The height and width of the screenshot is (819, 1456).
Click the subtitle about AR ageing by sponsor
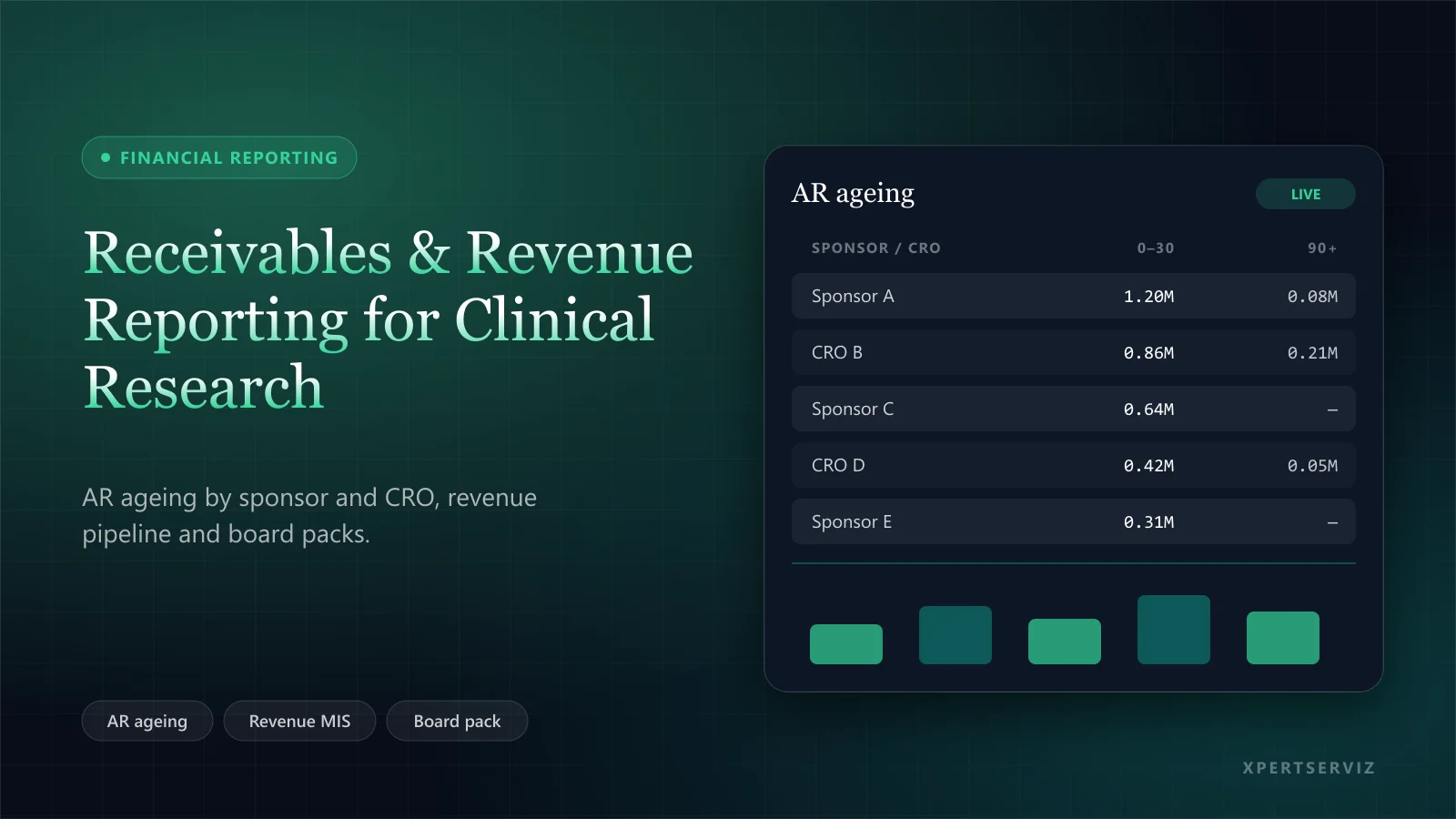click(309, 515)
